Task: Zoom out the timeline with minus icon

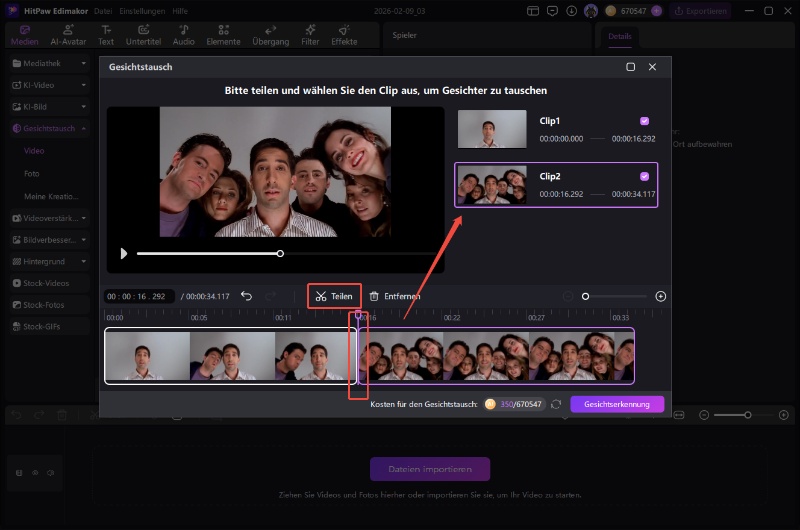Action: (x=567, y=296)
